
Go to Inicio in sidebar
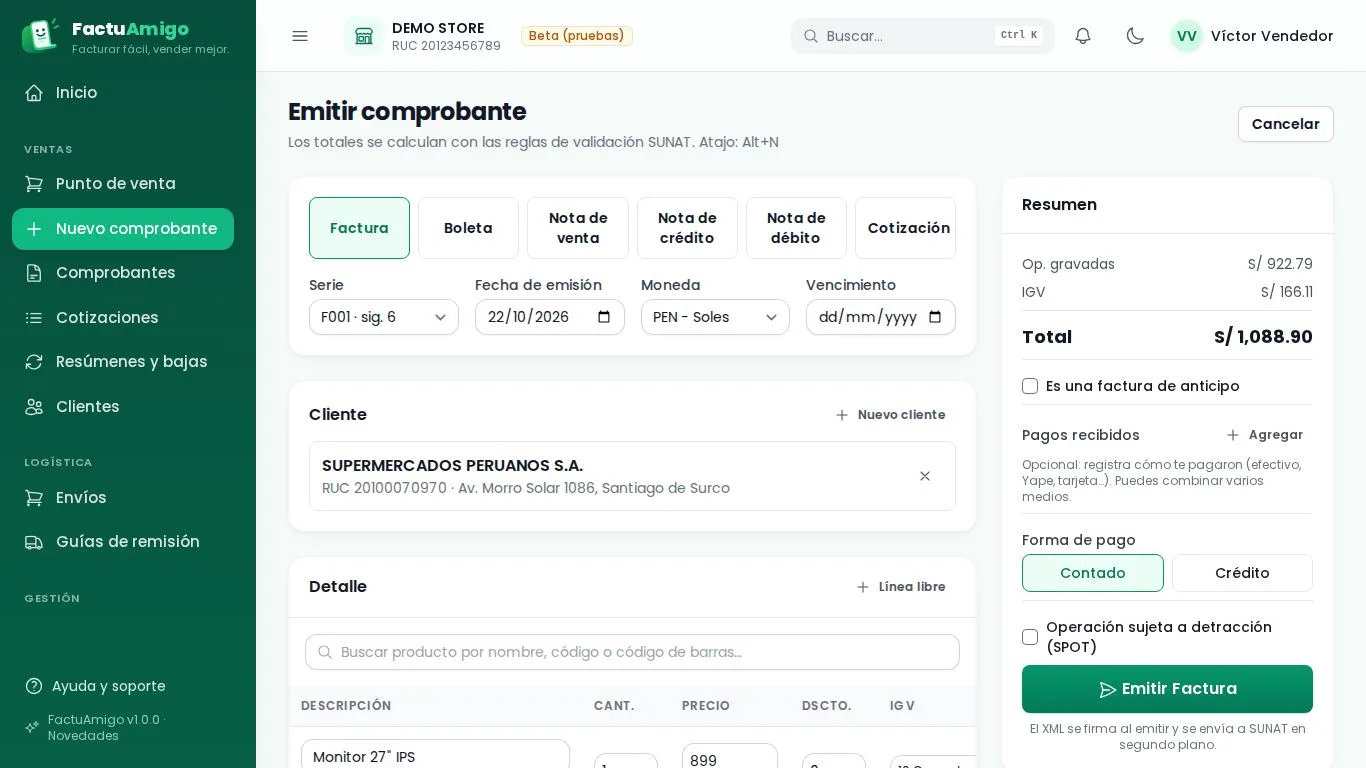point(123,93)
